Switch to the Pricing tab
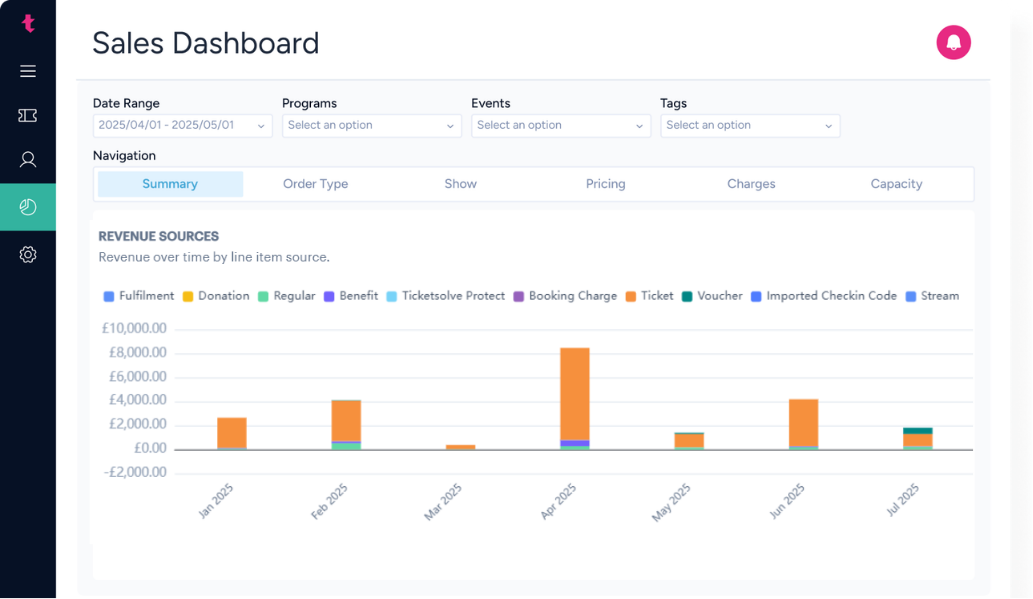The image size is (1033, 599). click(x=605, y=184)
